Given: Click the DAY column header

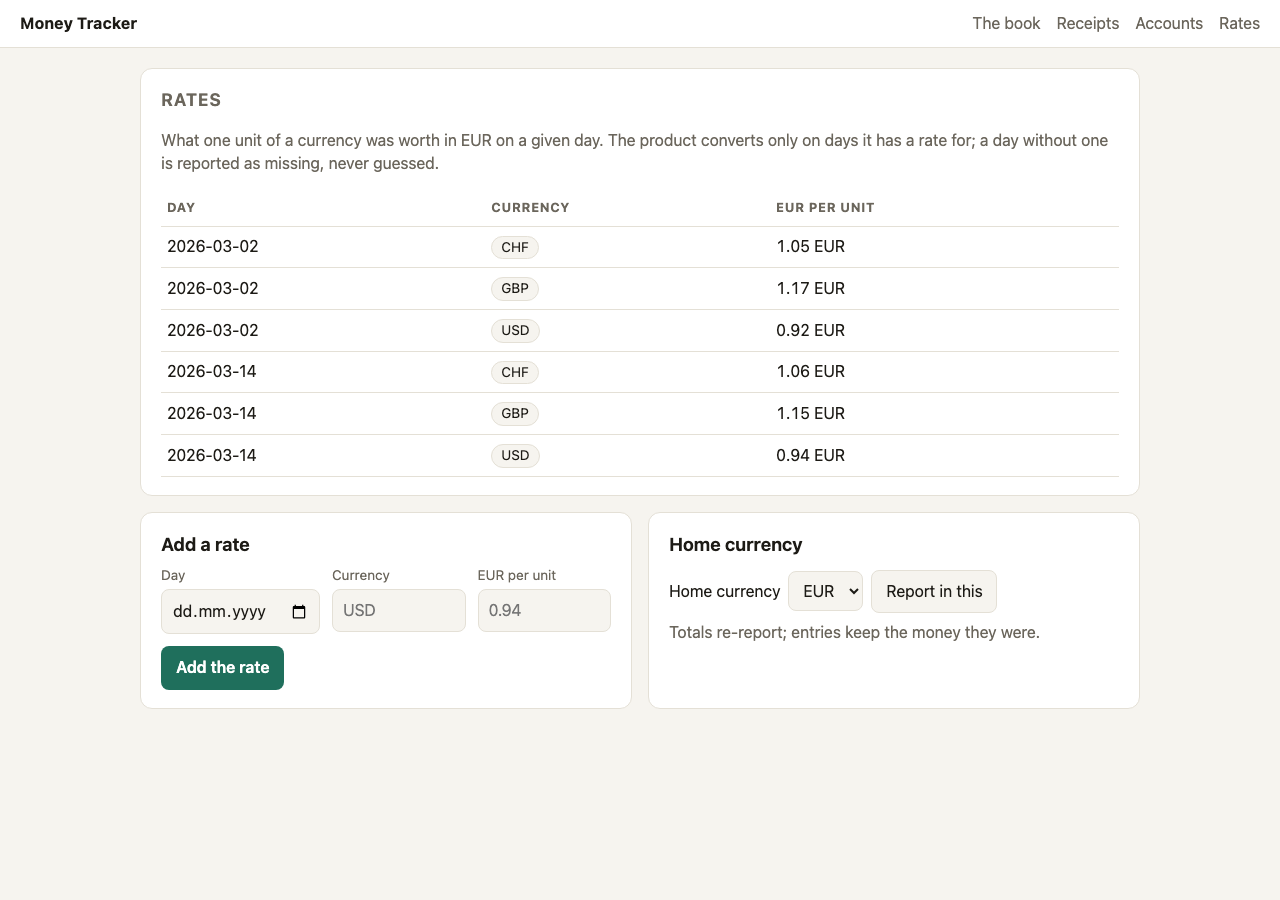Looking at the screenshot, I should click(x=181, y=208).
